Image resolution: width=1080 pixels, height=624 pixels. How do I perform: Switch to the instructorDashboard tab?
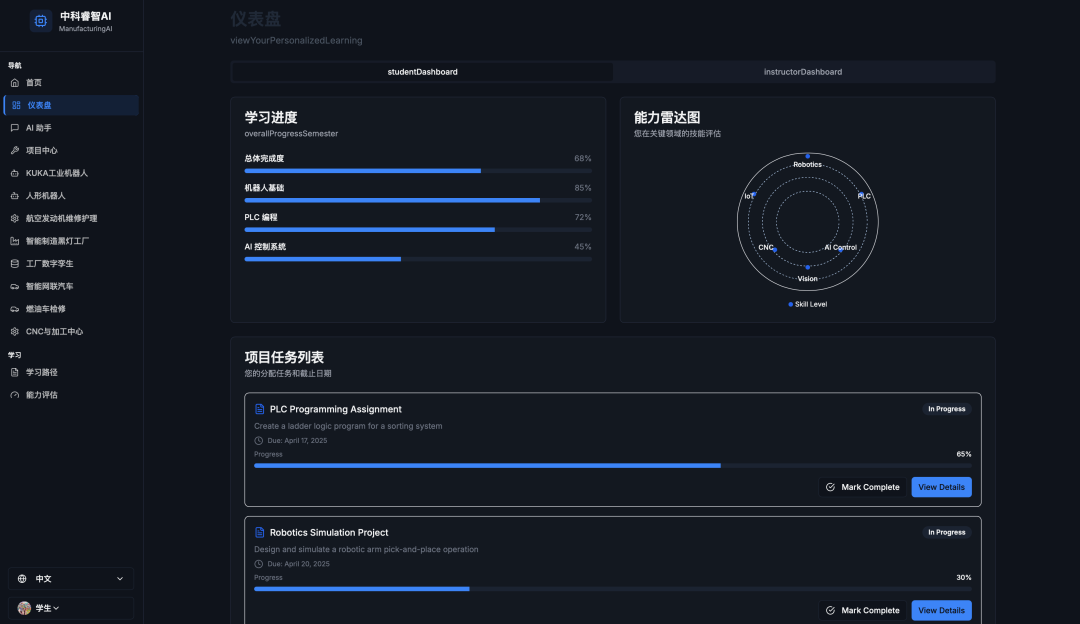[x=802, y=72]
